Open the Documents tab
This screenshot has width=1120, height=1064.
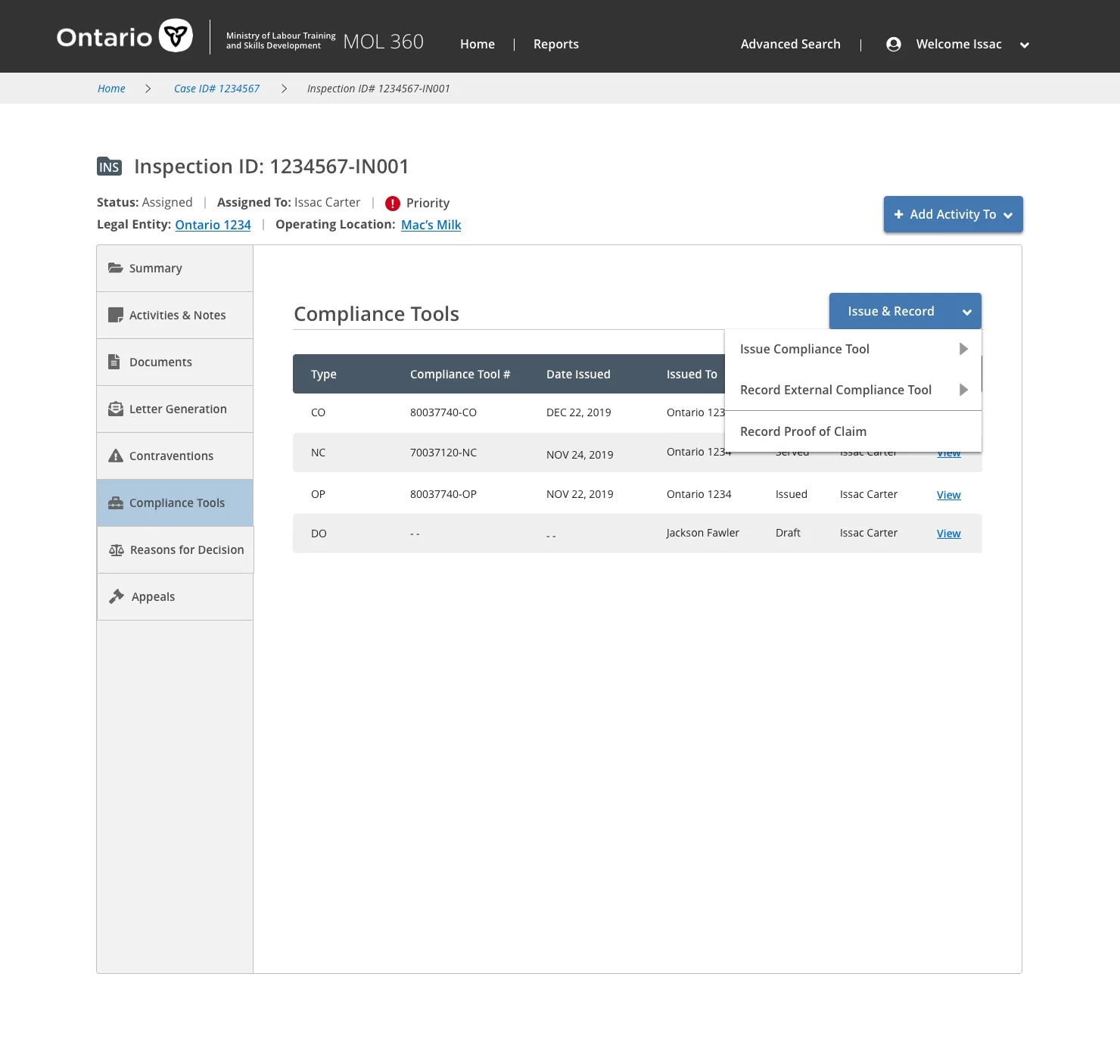click(x=175, y=362)
